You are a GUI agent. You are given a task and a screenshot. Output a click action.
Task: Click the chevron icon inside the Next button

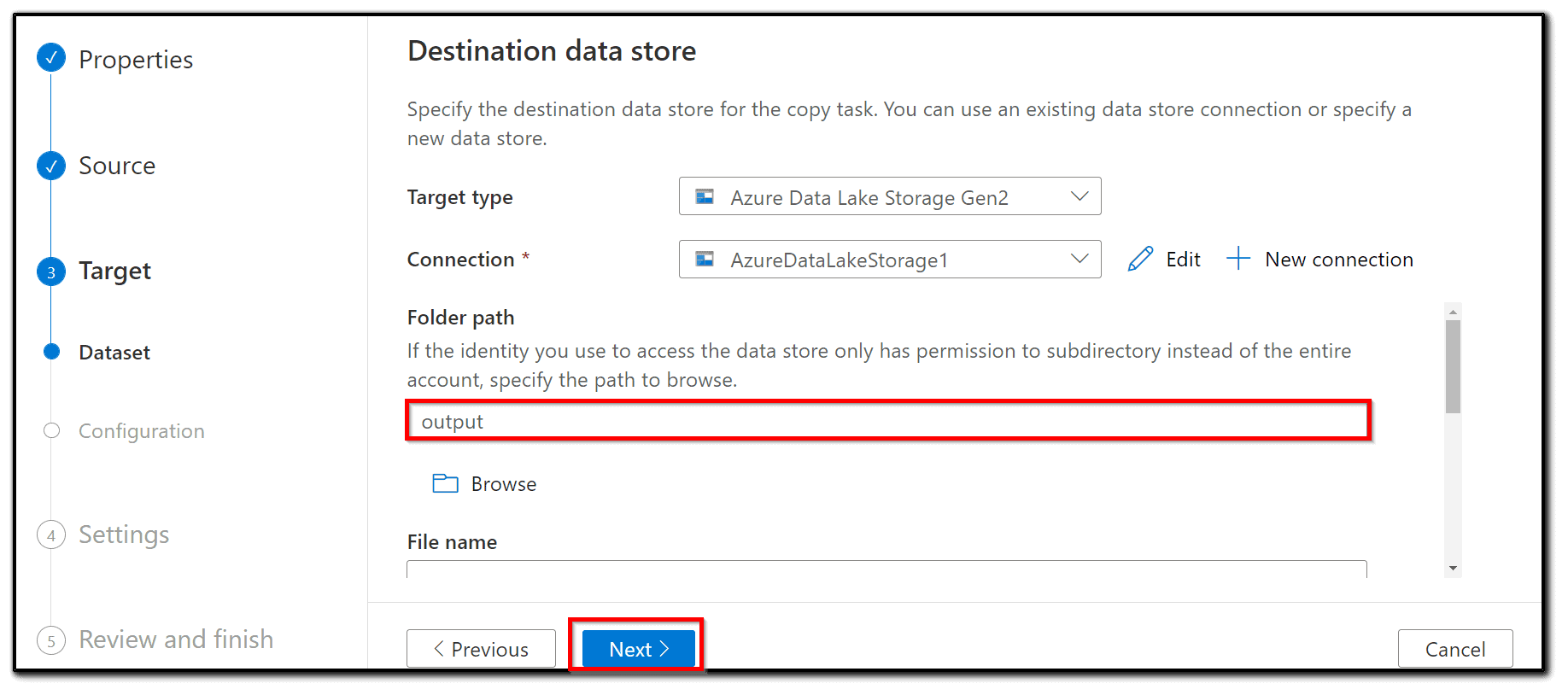click(665, 649)
